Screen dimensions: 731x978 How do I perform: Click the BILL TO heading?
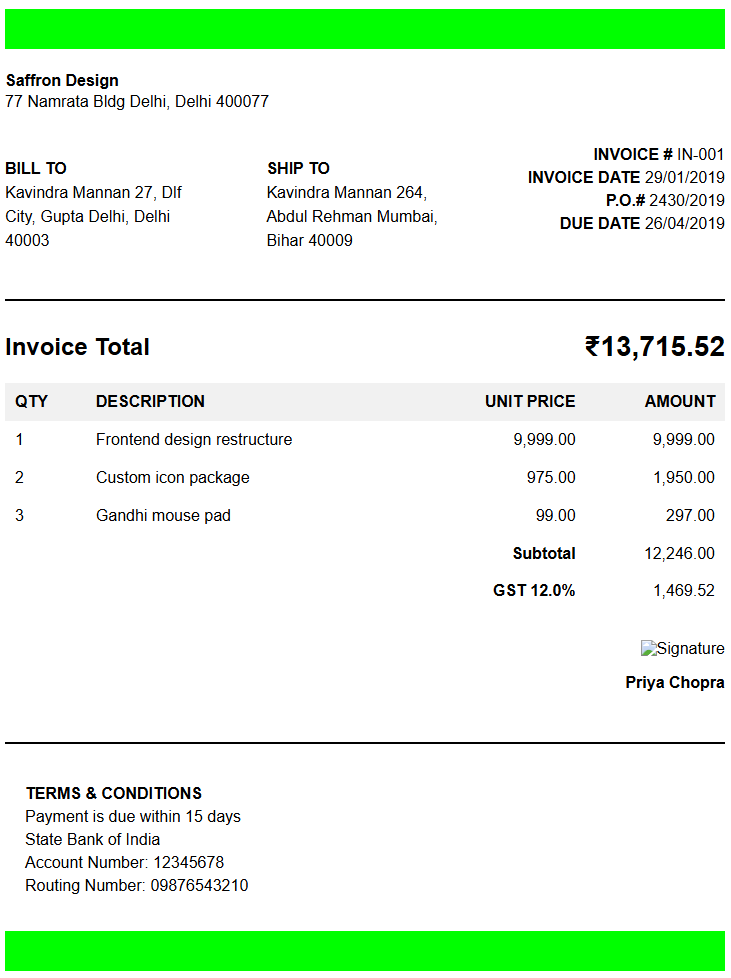pos(36,168)
